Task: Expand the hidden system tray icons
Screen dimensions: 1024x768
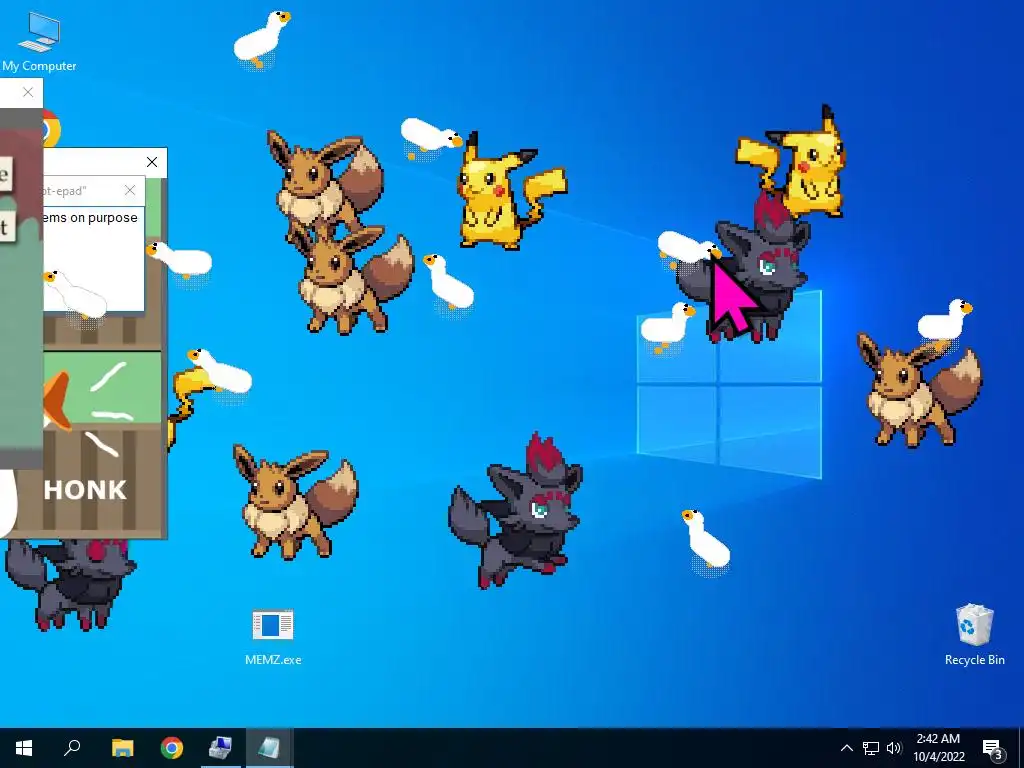Action: click(846, 748)
